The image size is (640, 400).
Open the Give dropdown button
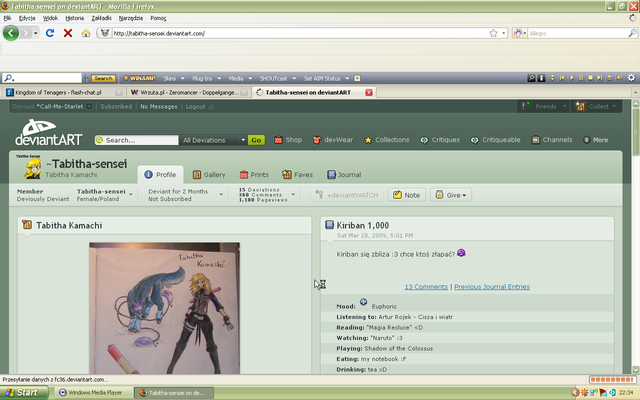click(x=451, y=195)
